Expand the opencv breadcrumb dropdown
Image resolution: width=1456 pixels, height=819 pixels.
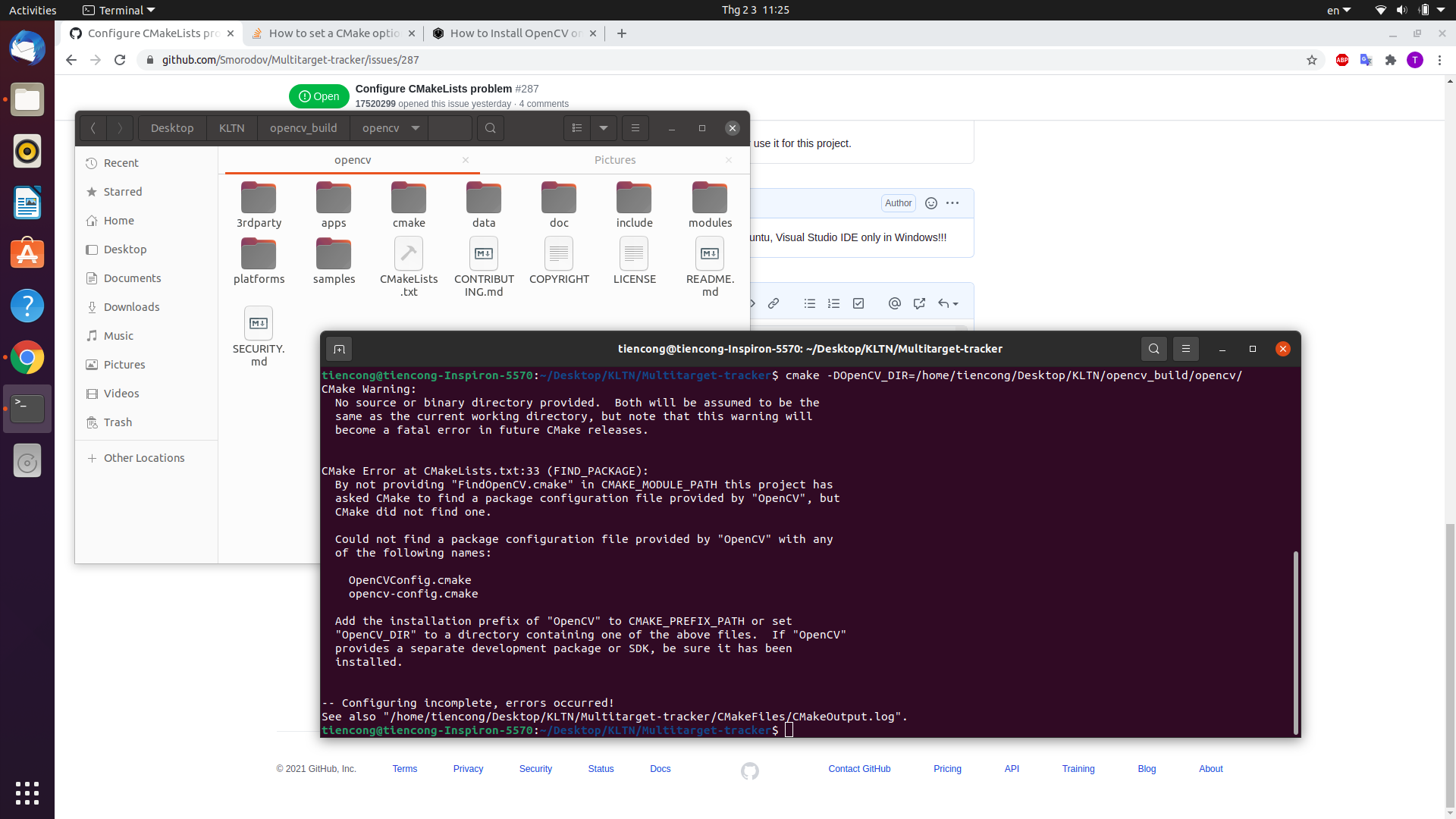(x=414, y=128)
